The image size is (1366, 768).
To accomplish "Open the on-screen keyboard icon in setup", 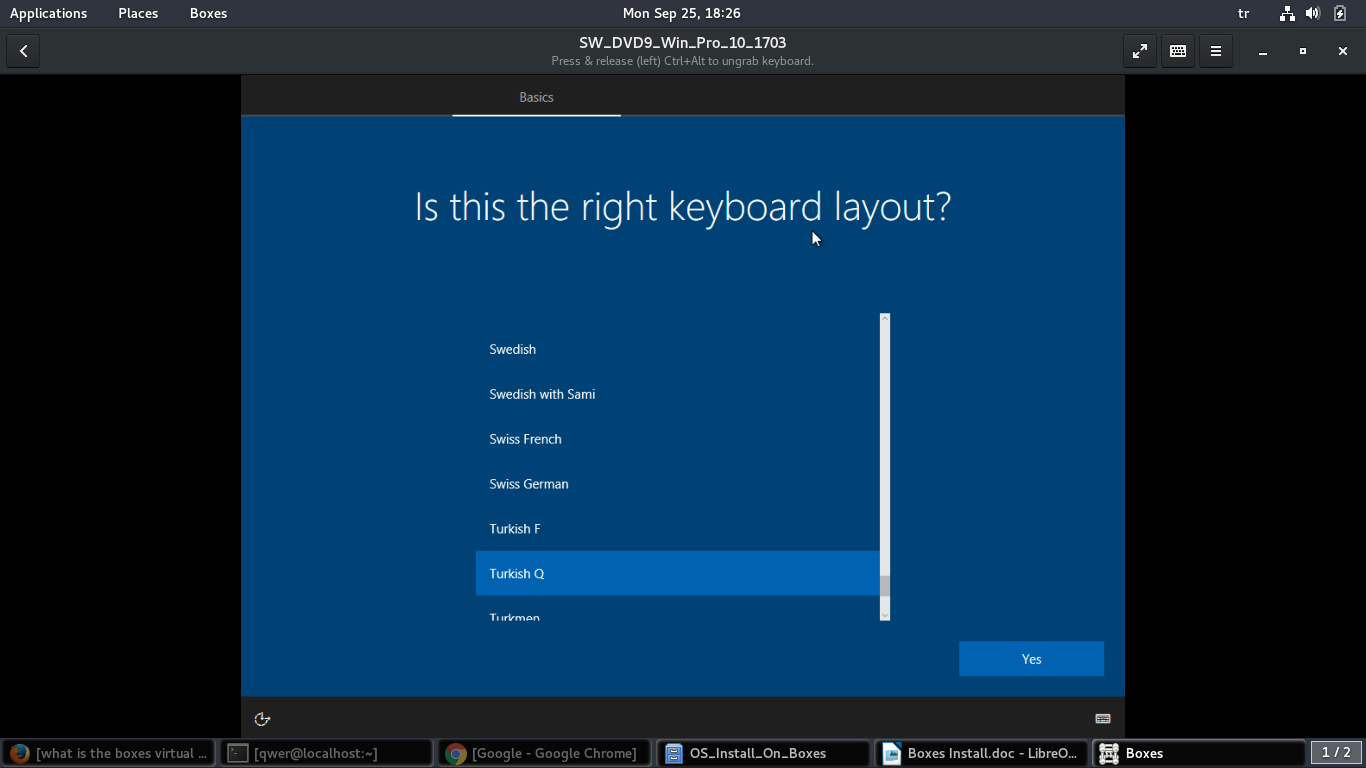I will [x=1103, y=719].
